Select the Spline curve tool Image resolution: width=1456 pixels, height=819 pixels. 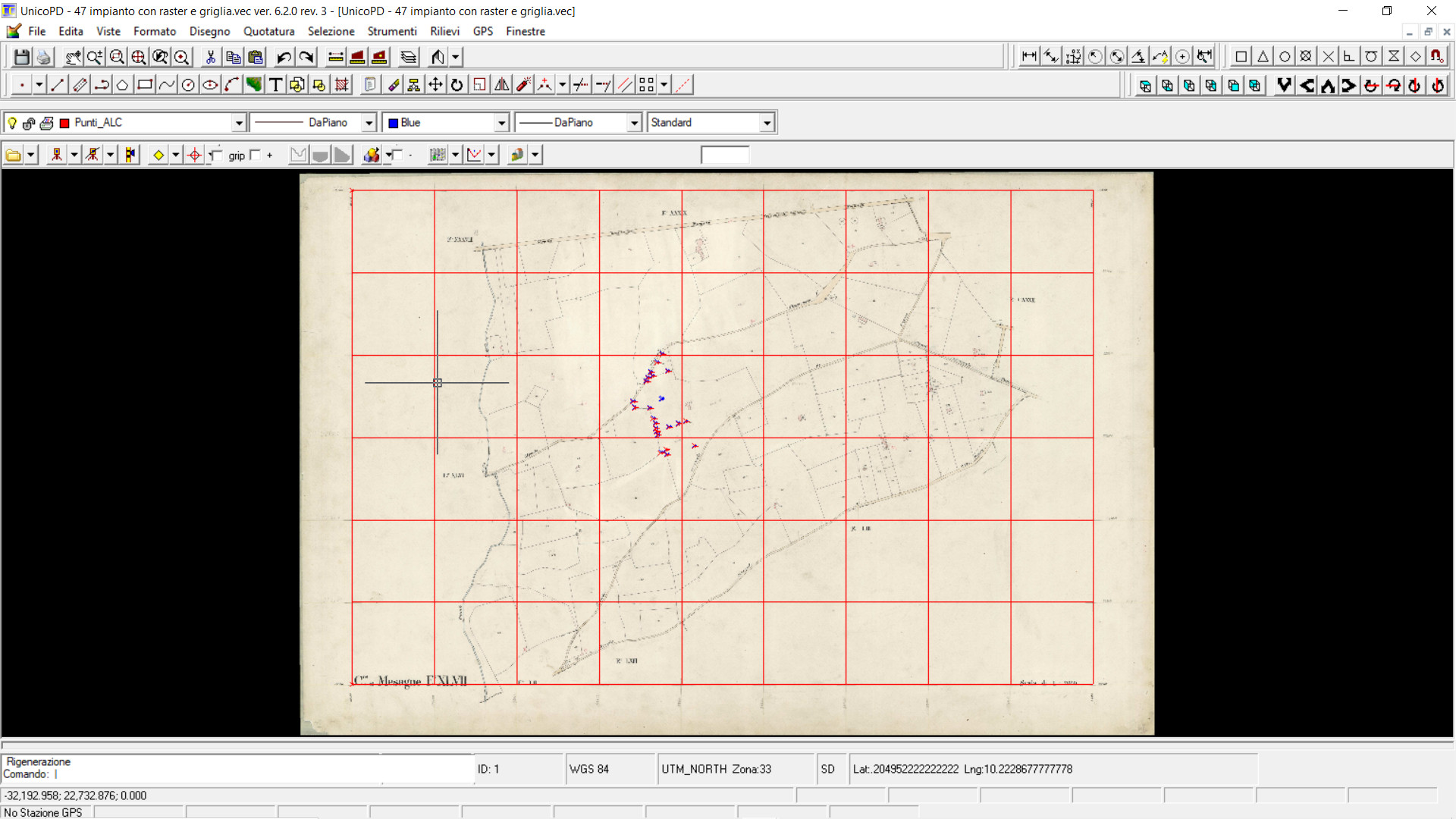[x=166, y=85]
